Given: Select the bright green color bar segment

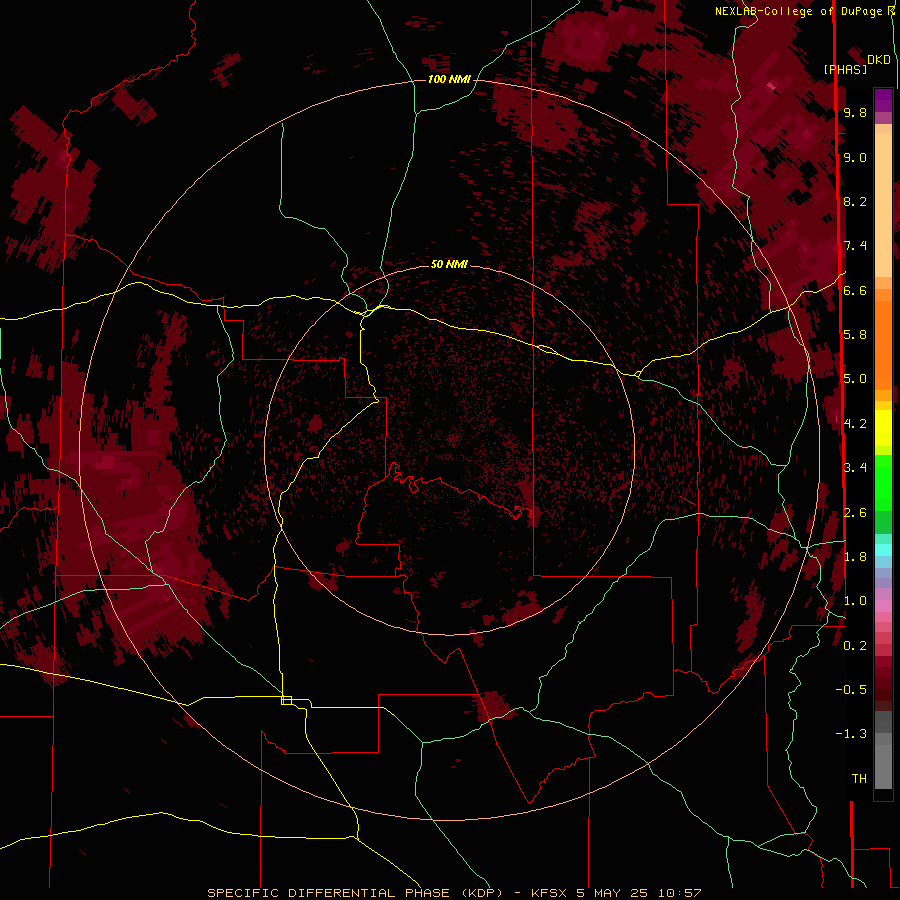Looking at the screenshot, I should tap(883, 483).
